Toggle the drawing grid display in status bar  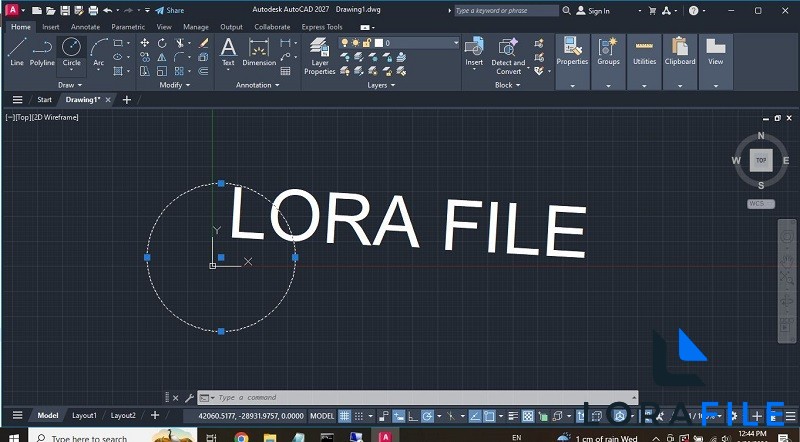pos(345,416)
